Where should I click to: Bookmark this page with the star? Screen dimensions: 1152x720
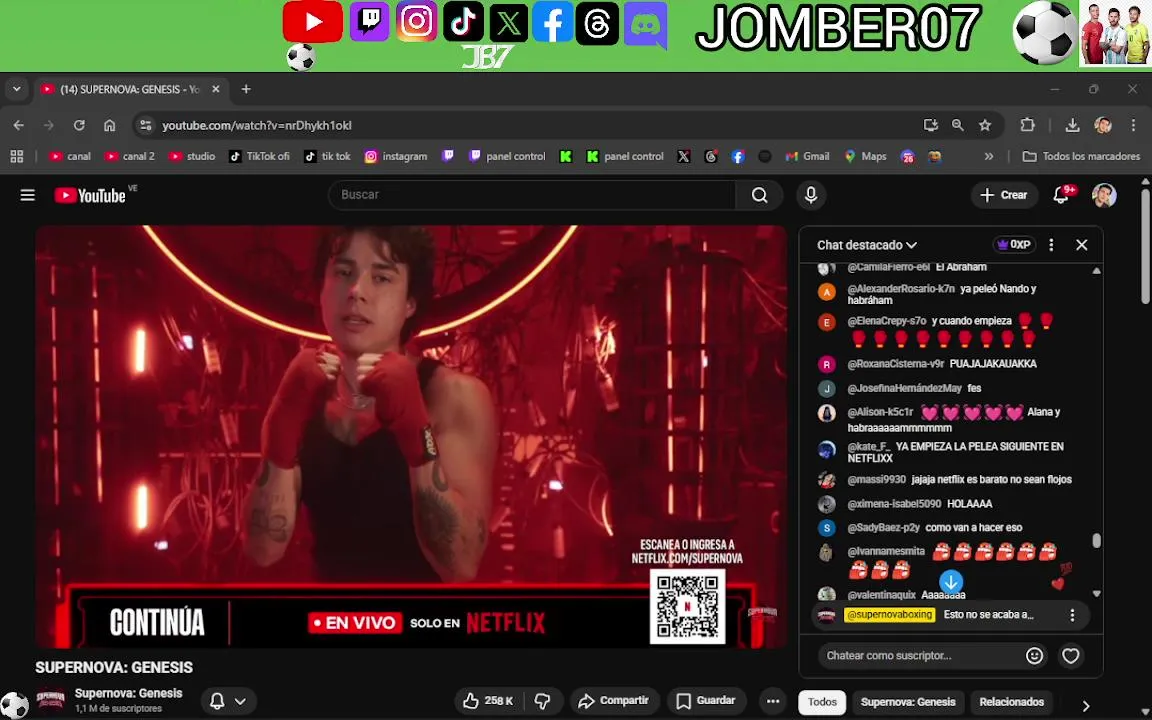click(985, 126)
